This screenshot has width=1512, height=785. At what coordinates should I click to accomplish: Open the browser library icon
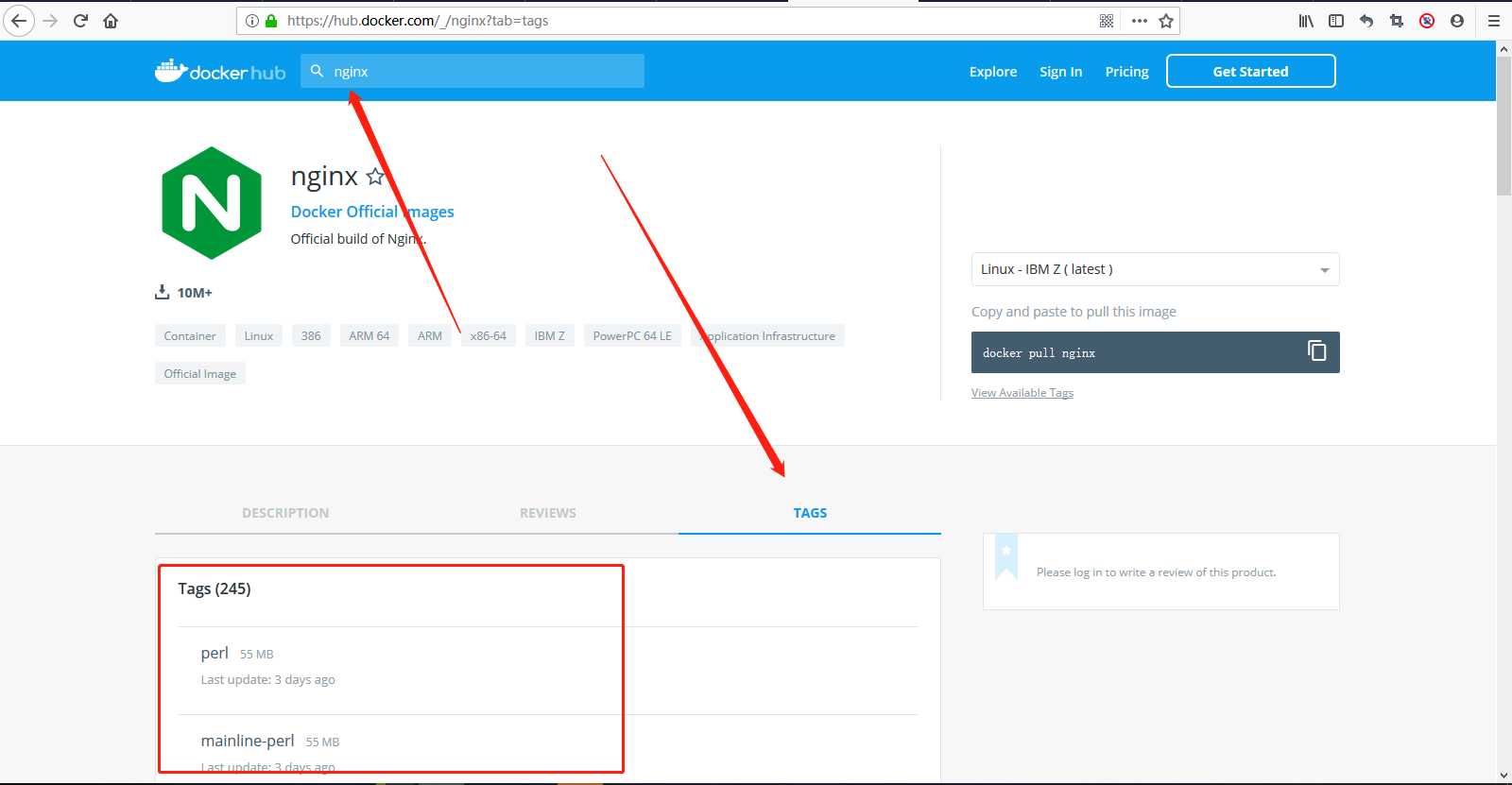coord(1306,21)
